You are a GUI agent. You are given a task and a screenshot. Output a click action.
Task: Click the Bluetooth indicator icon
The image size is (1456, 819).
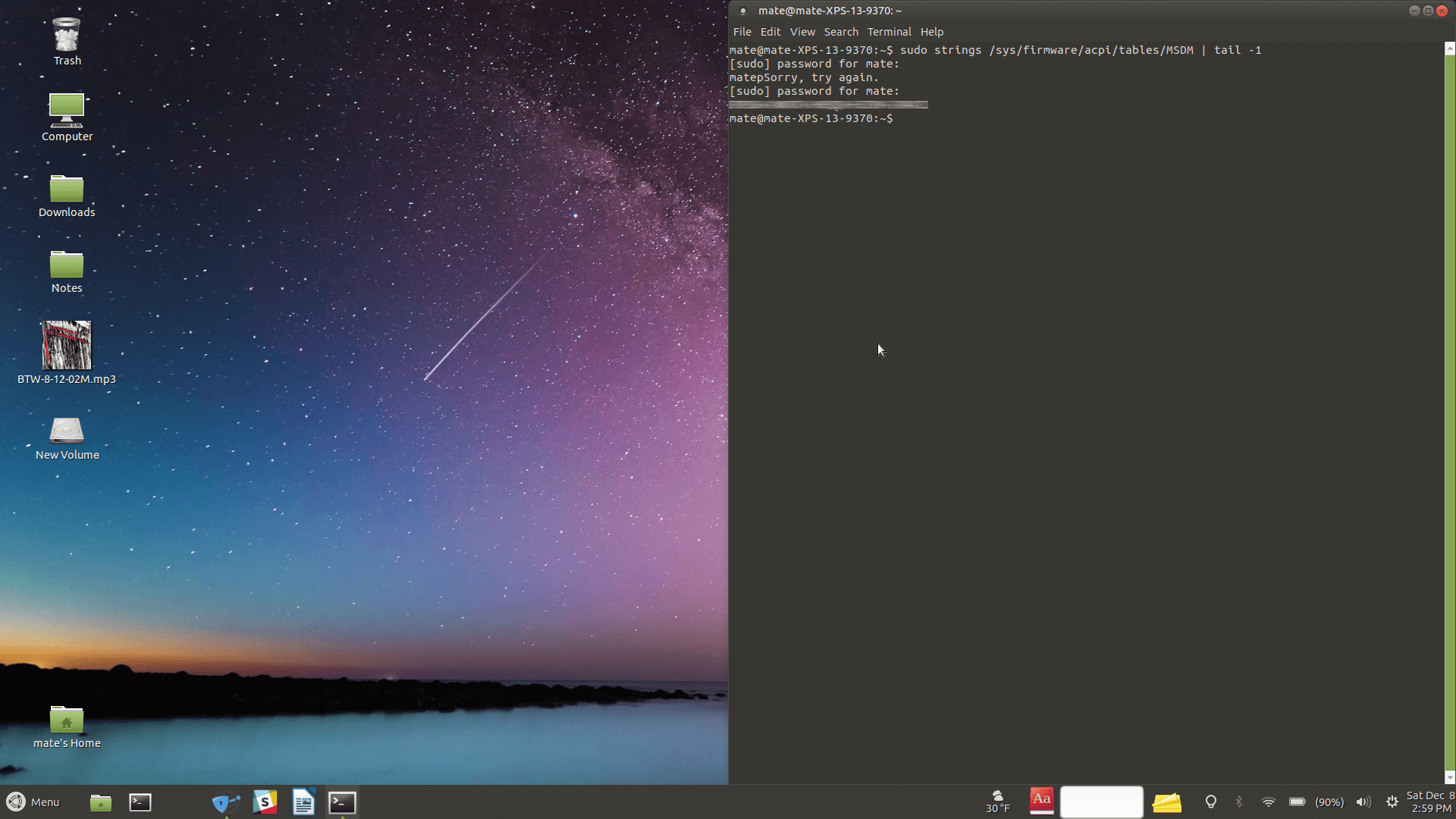(x=1239, y=802)
